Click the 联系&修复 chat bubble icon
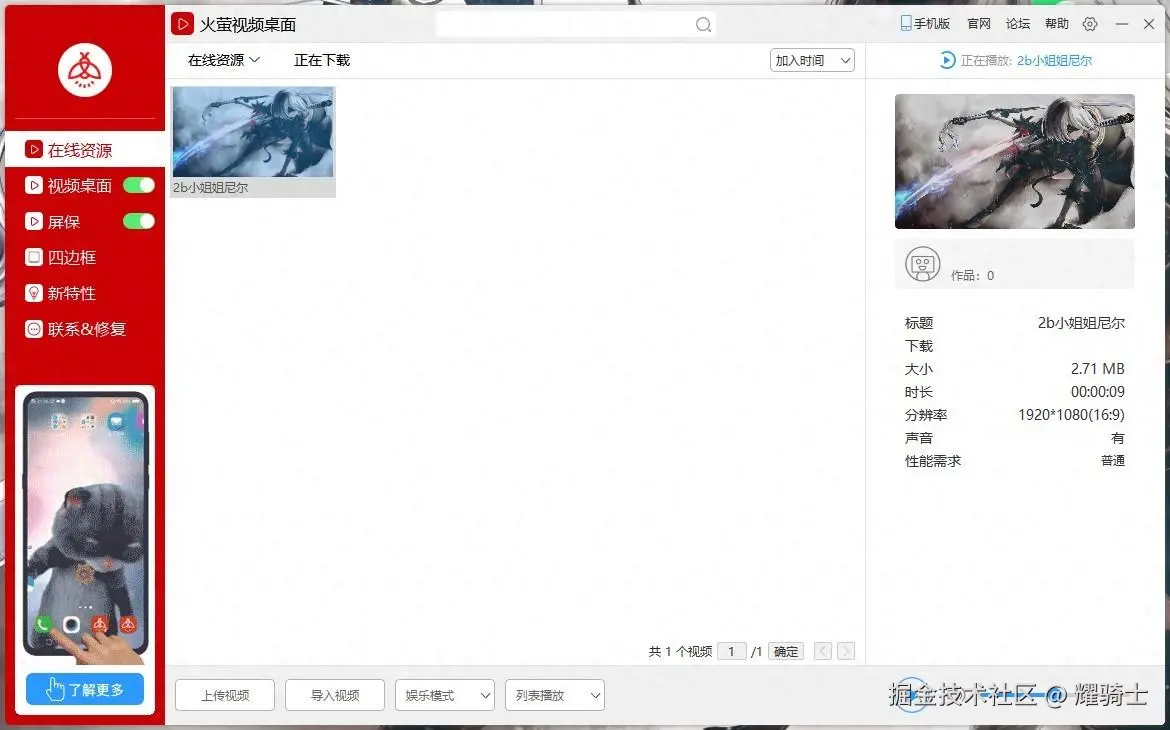Screen dimensions: 1170x730 (x=34, y=328)
